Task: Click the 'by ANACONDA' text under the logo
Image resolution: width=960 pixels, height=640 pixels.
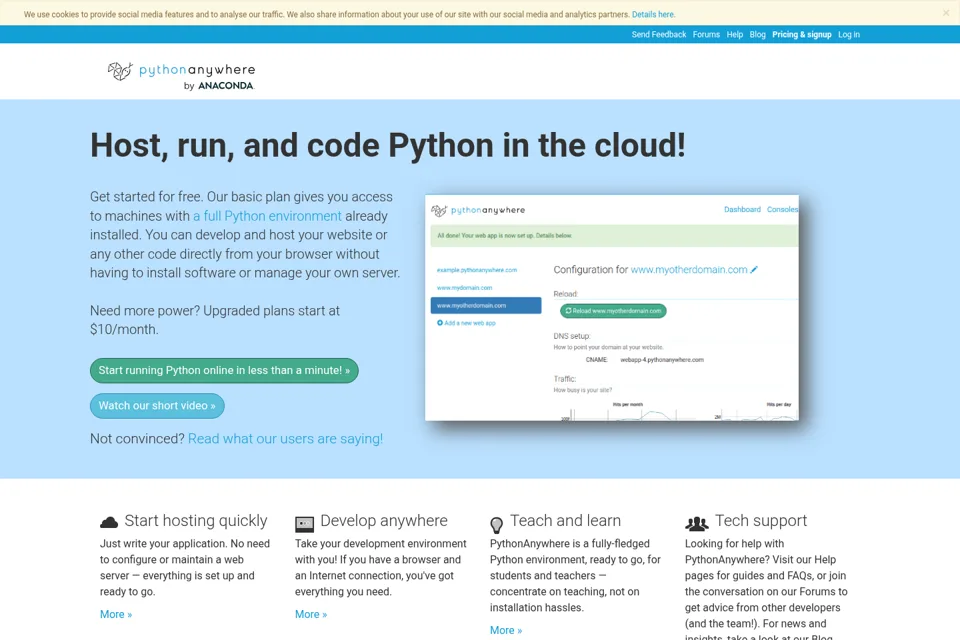Action: coord(219,86)
